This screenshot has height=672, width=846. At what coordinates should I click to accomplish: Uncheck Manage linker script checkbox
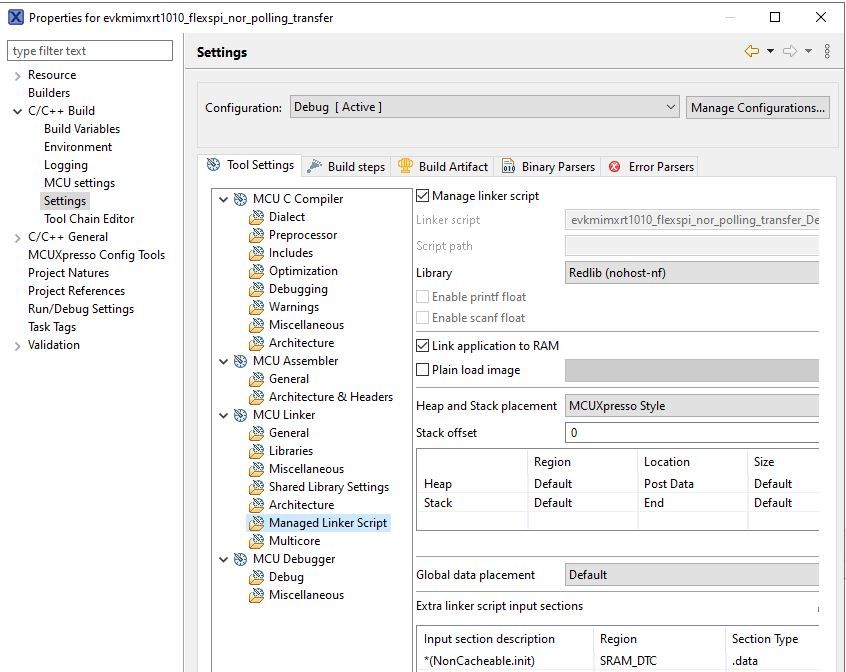423,196
